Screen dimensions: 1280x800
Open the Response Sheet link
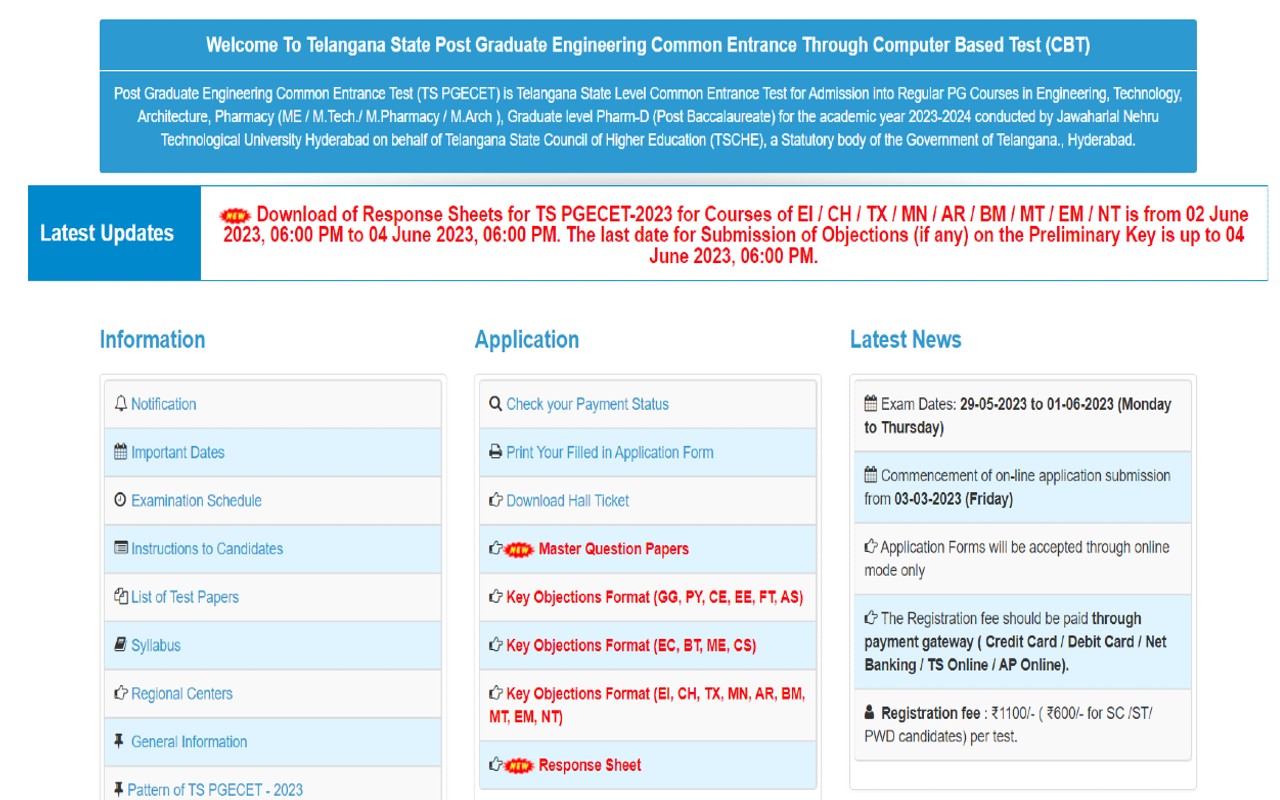point(590,765)
